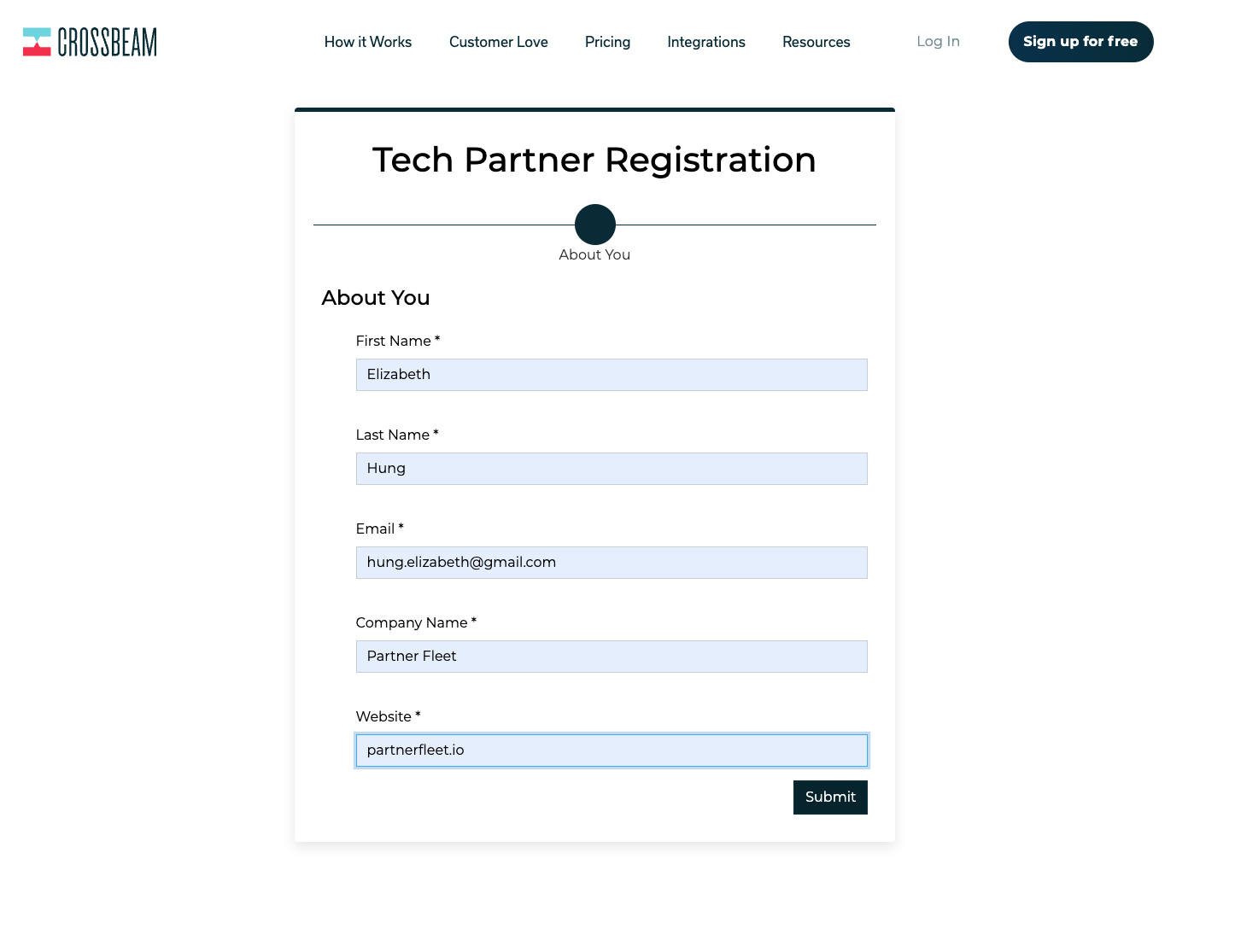Click the Crossbeam logo icon
The width and height of the screenshot is (1235, 952).
[x=37, y=42]
